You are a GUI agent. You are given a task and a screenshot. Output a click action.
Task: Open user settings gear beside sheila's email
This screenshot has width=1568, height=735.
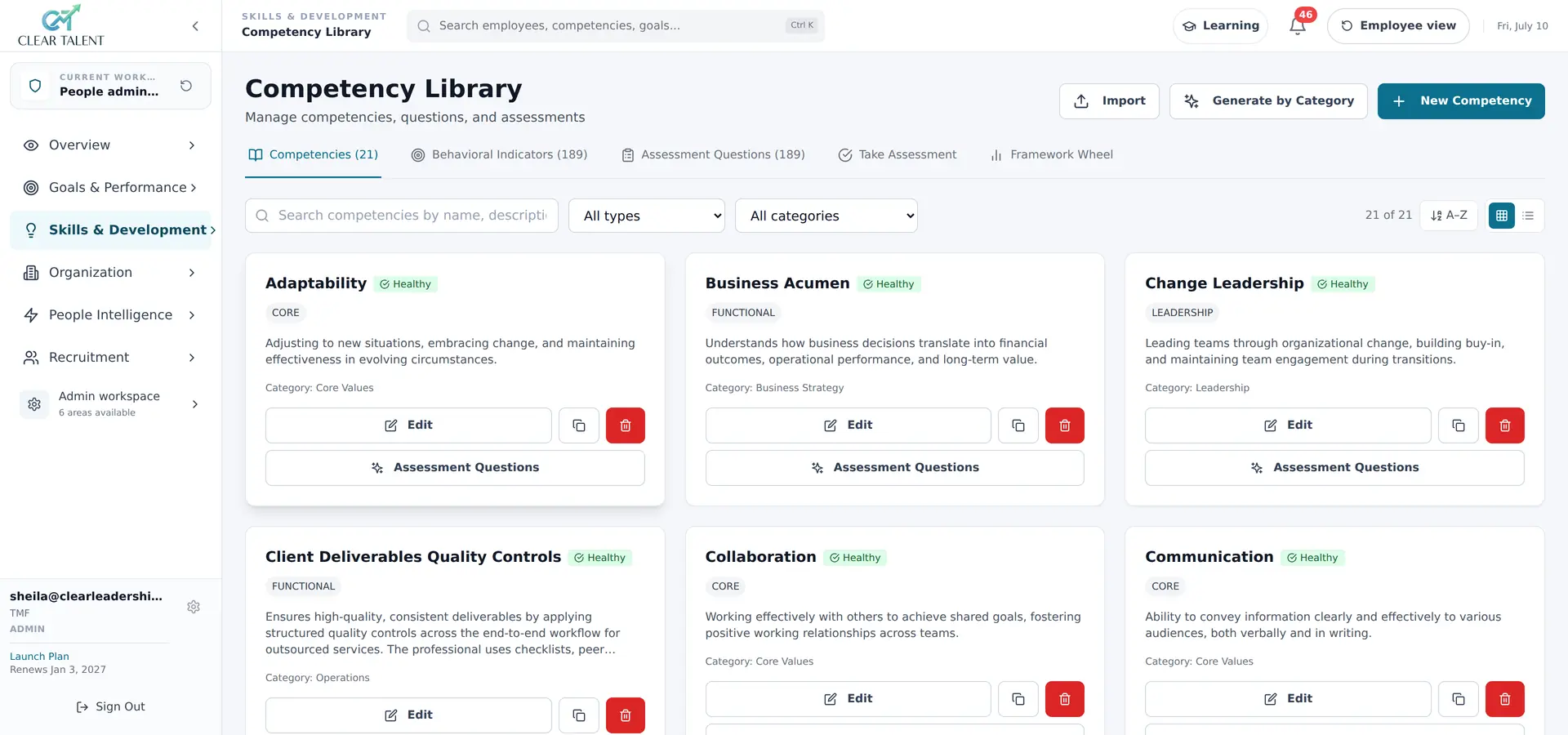pos(194,607)
